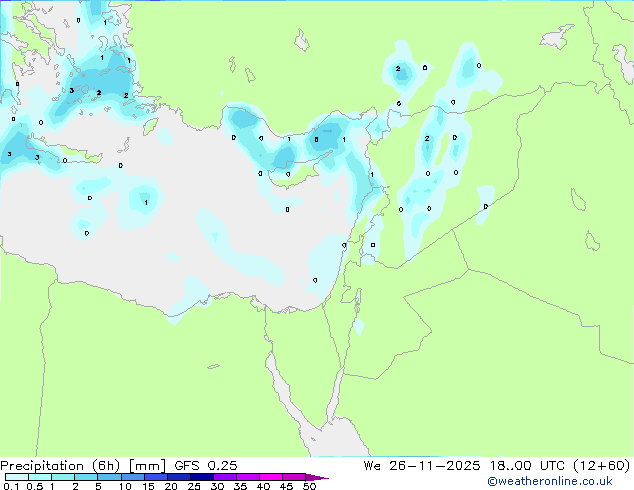Click the 'We 26-11-2025' date text

tap(422, 466)
